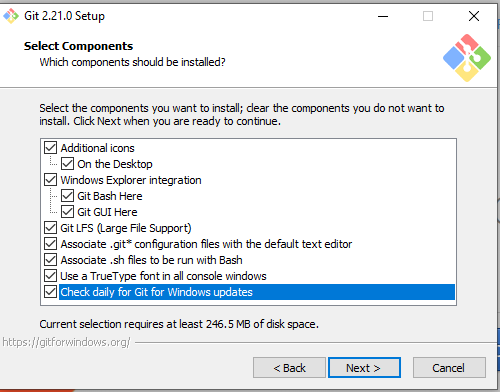Uncheck daily Git for Windows updates checkbox
The height and width of the screenshot is (392, 500).
50,292
